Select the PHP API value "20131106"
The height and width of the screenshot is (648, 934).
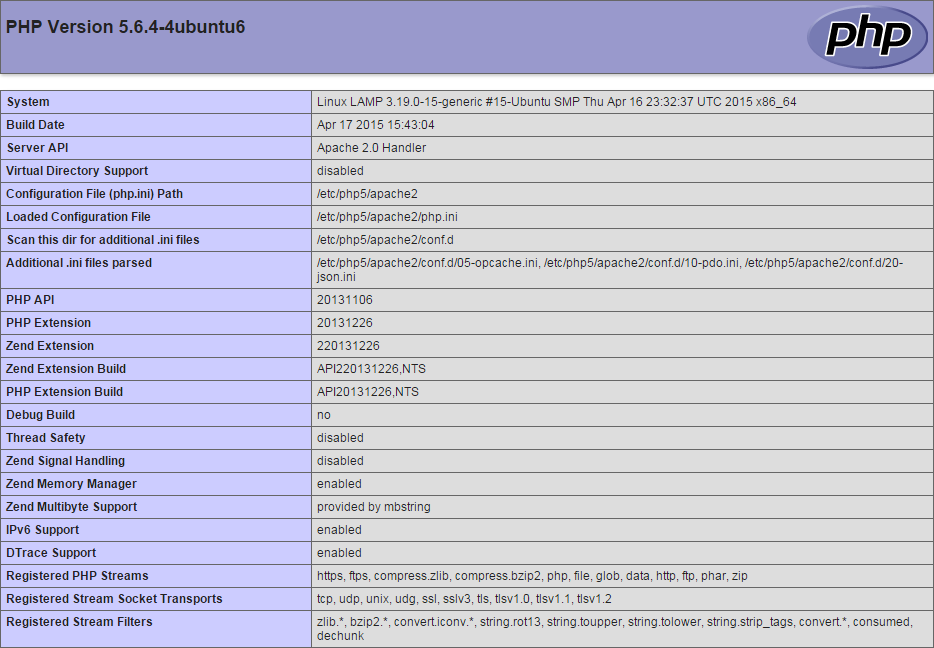click(344, 300)
